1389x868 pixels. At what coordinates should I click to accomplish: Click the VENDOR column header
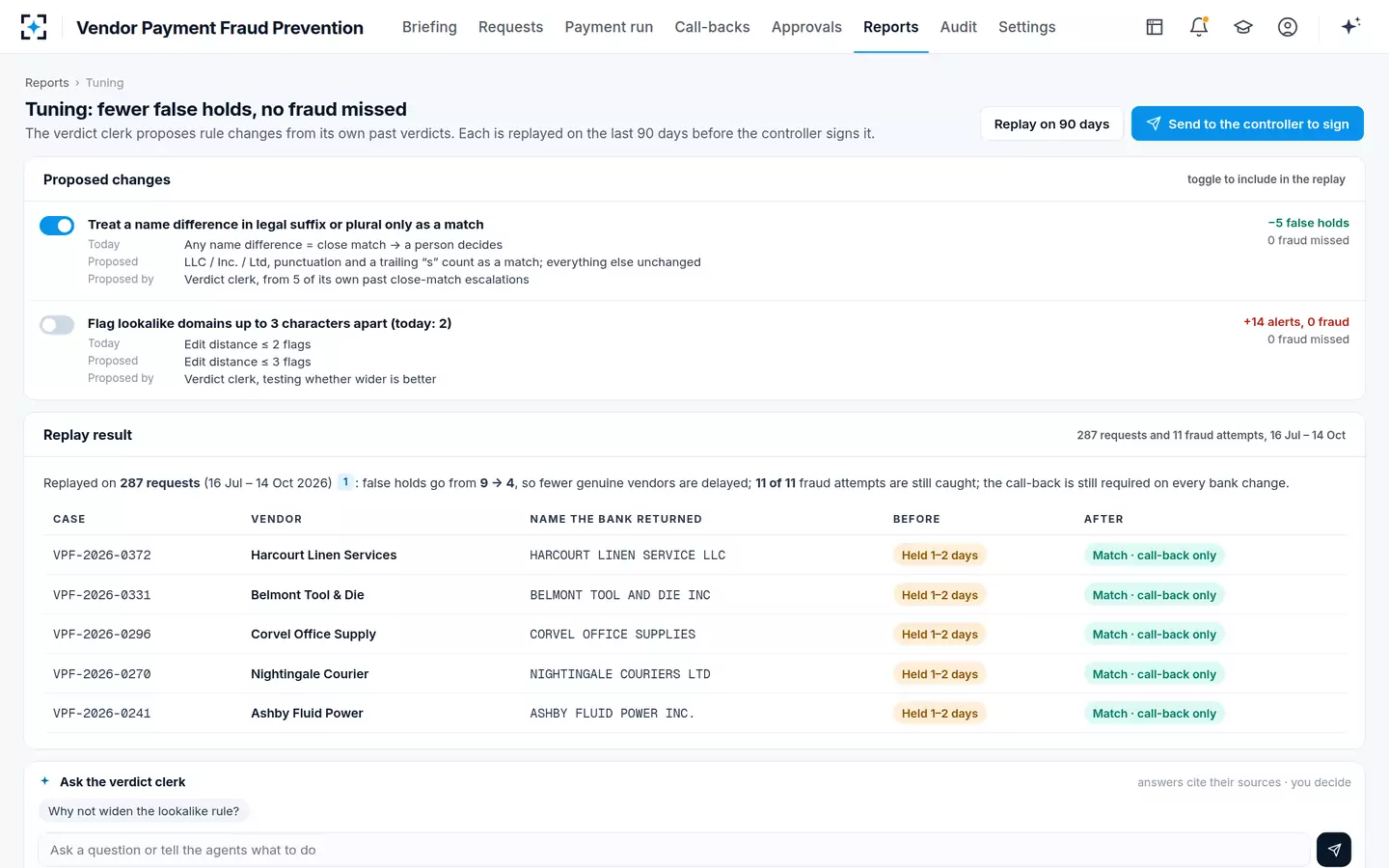pyautogui.click(x=276, y=519)
